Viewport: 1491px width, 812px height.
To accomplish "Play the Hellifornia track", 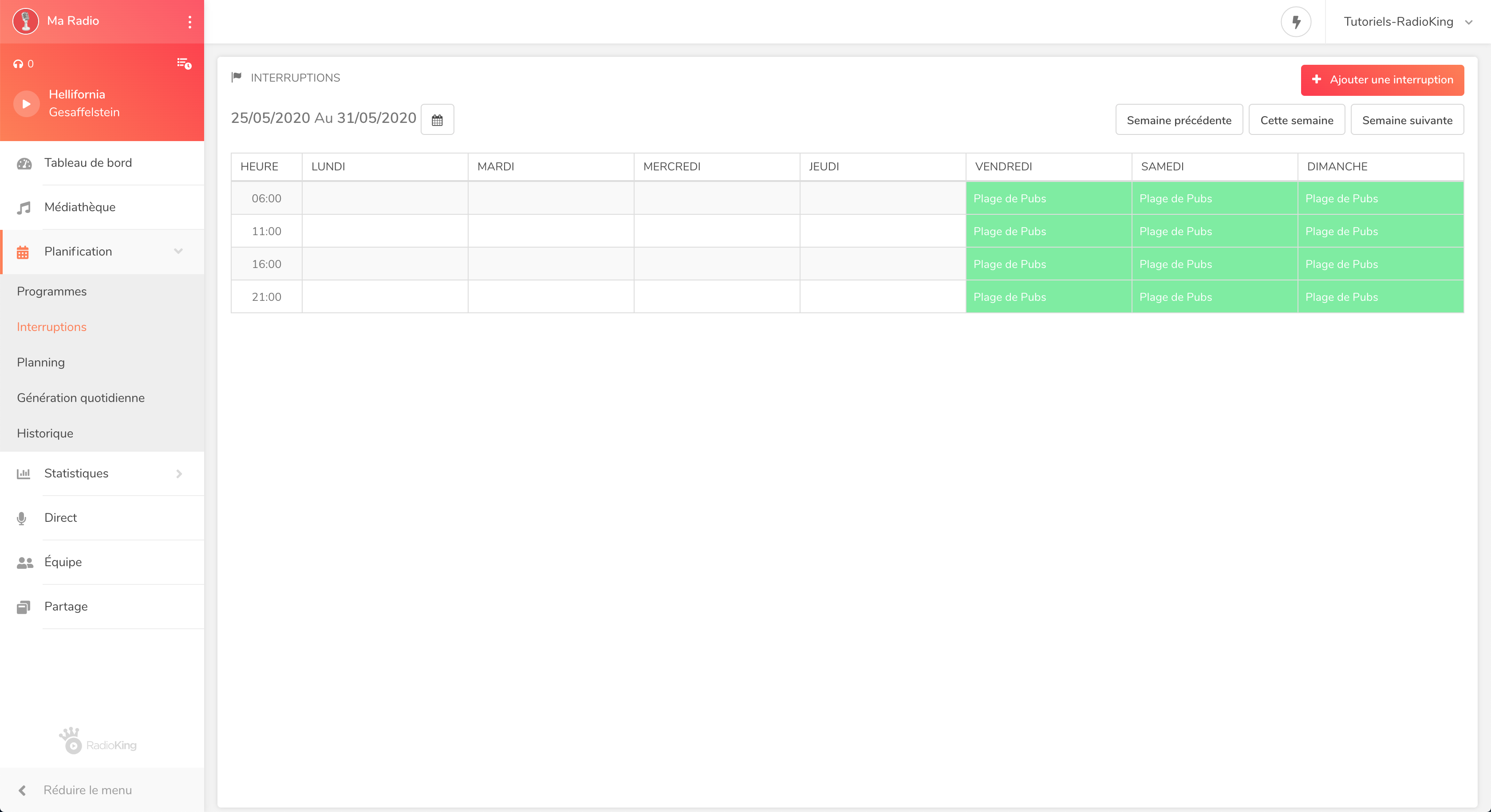I will tap(26, 103).
